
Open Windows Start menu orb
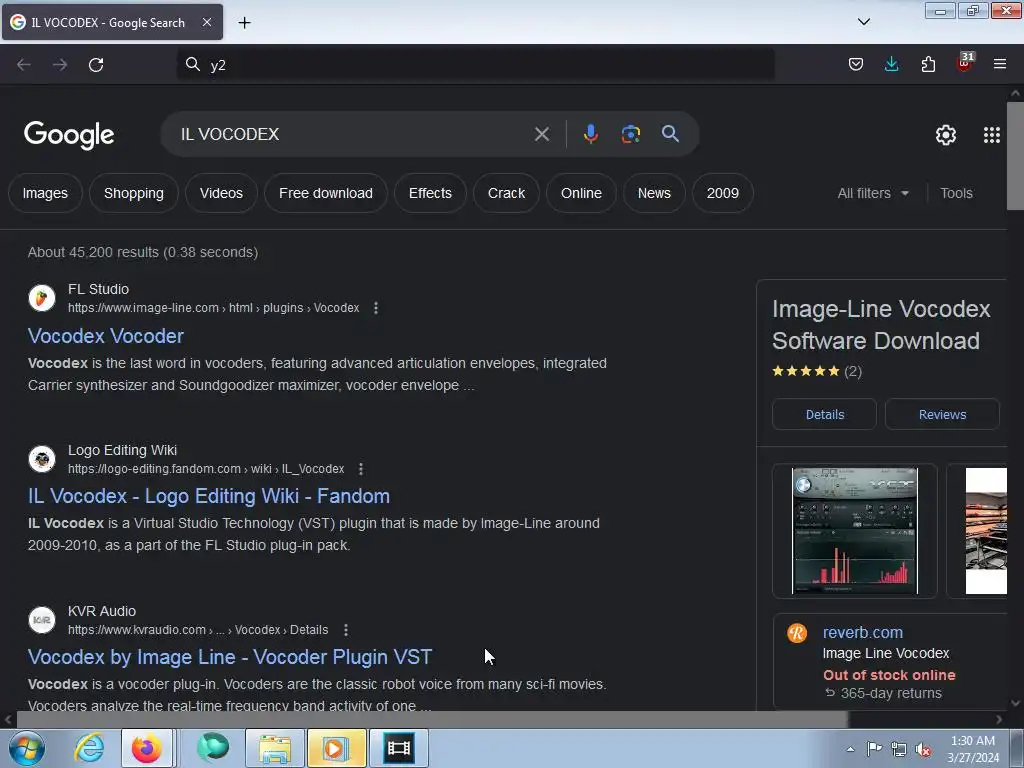pos(26,748)
